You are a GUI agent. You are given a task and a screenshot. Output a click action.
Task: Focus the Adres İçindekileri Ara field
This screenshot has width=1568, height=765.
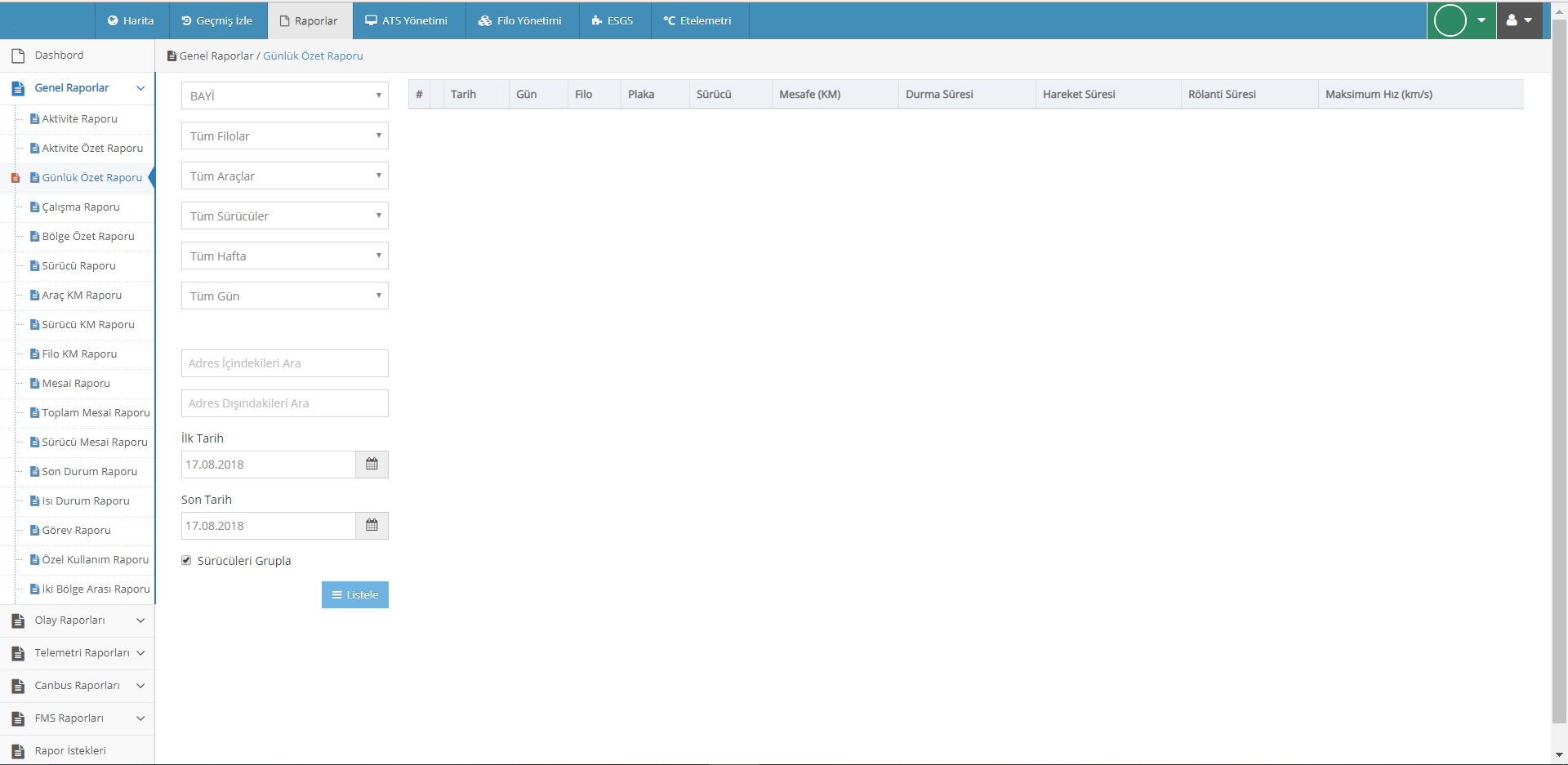coord(284,363)
